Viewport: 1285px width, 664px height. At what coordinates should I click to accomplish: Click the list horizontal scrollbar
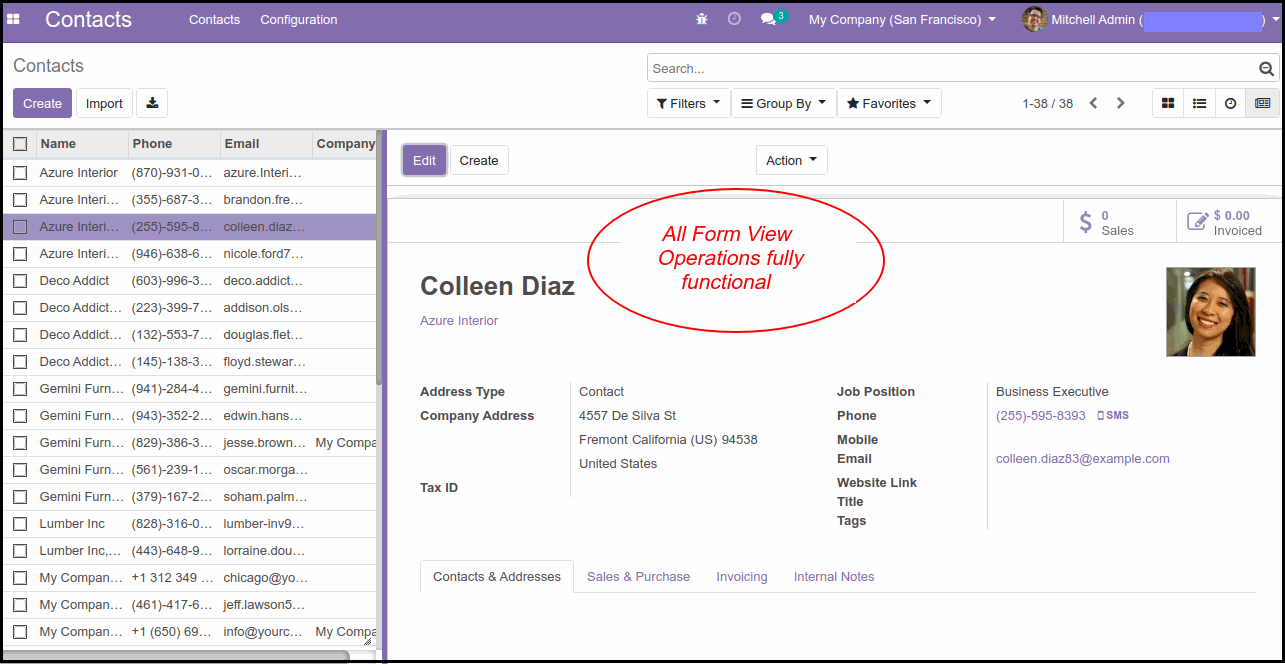tap(176, 656)
